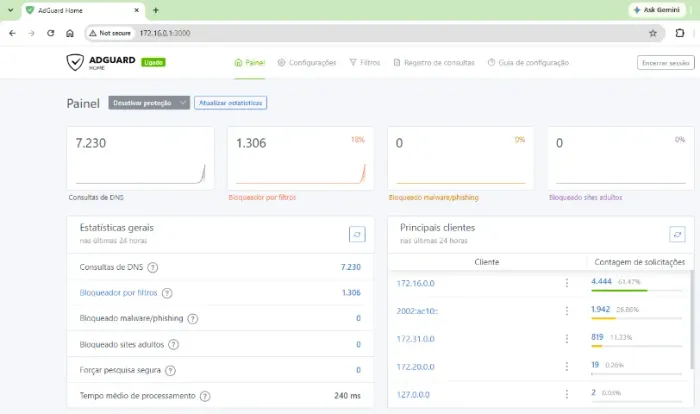Image resolution: width=700 pixels, height=414 pixels.
Task: Open the tab search chevron
Action: [x=11, y=10]
